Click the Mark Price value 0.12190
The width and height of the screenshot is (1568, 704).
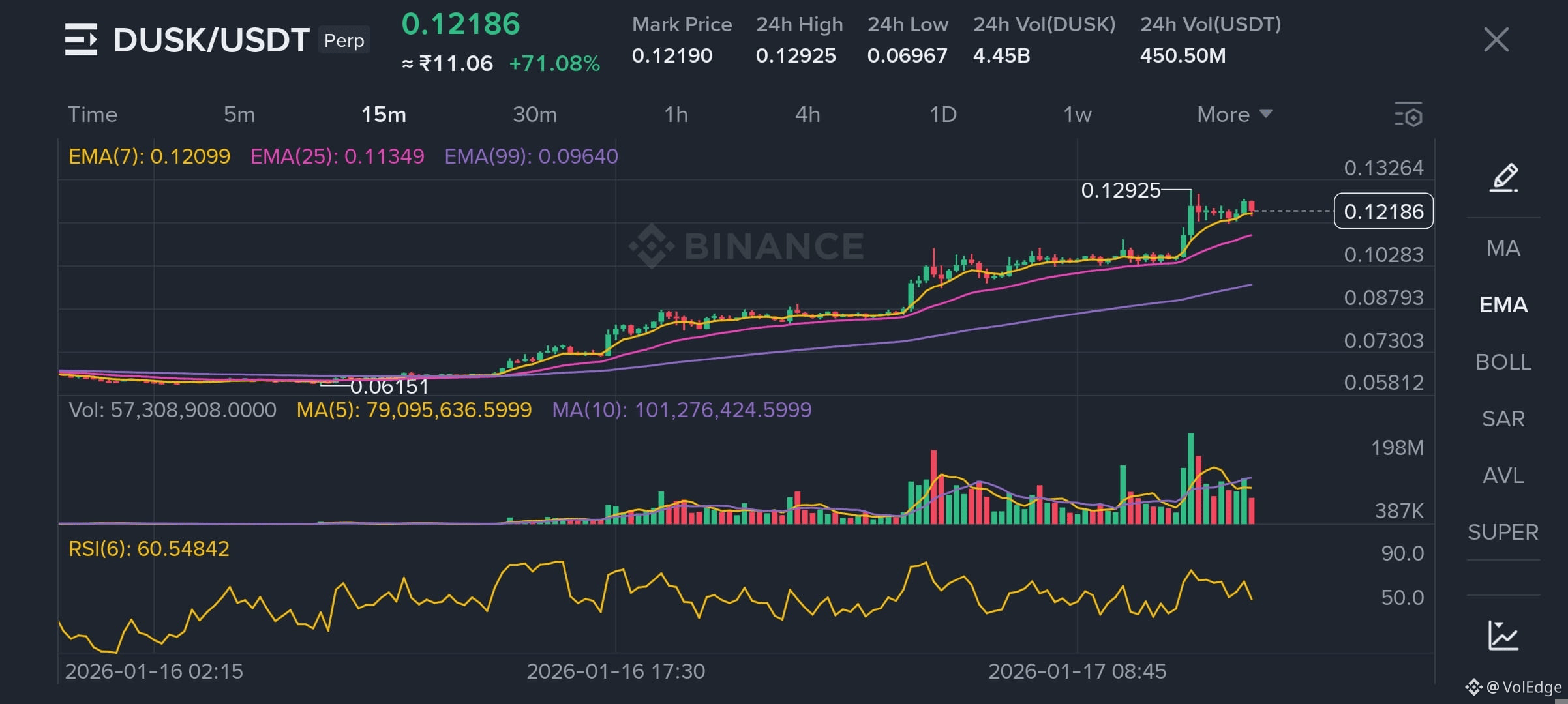[x=672, y=55]
